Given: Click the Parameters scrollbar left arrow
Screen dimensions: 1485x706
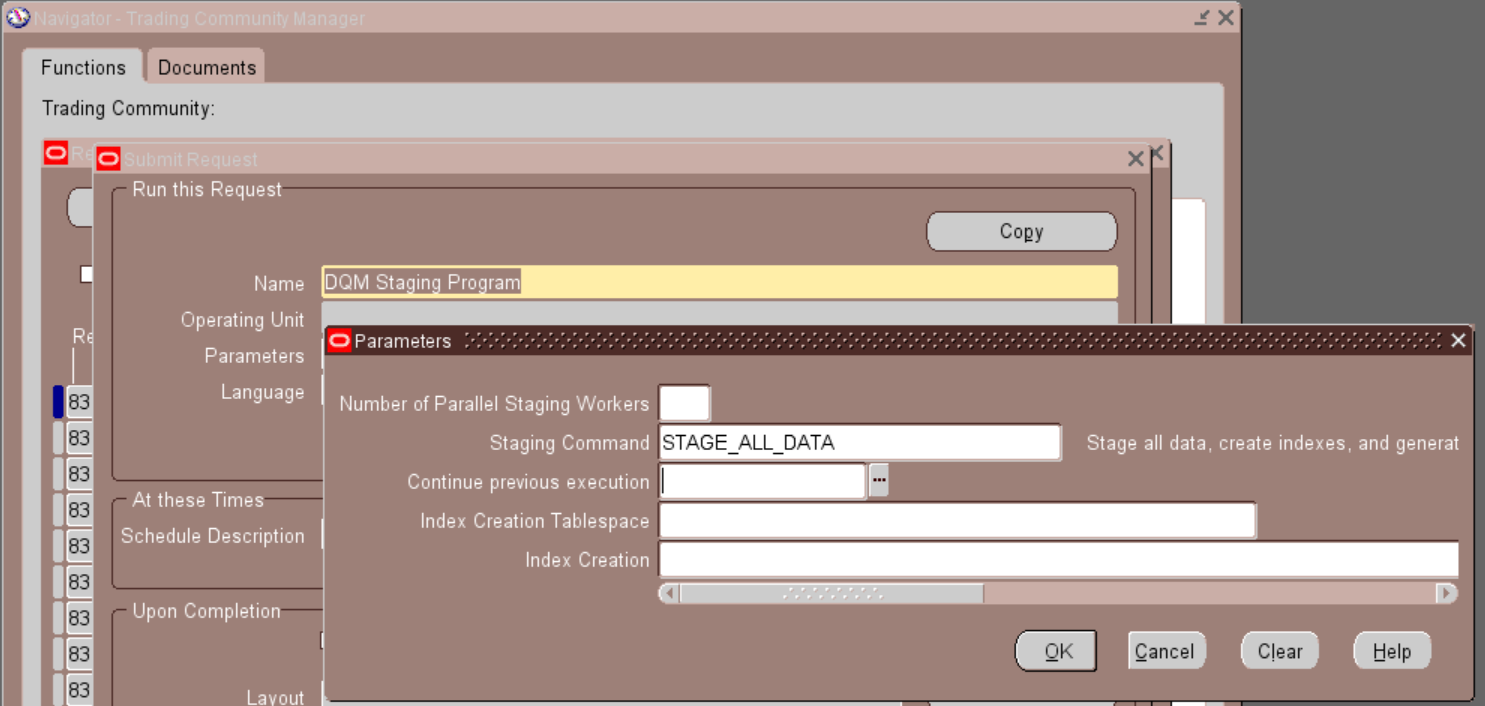Looking at the screenshot, I should 670,593.
